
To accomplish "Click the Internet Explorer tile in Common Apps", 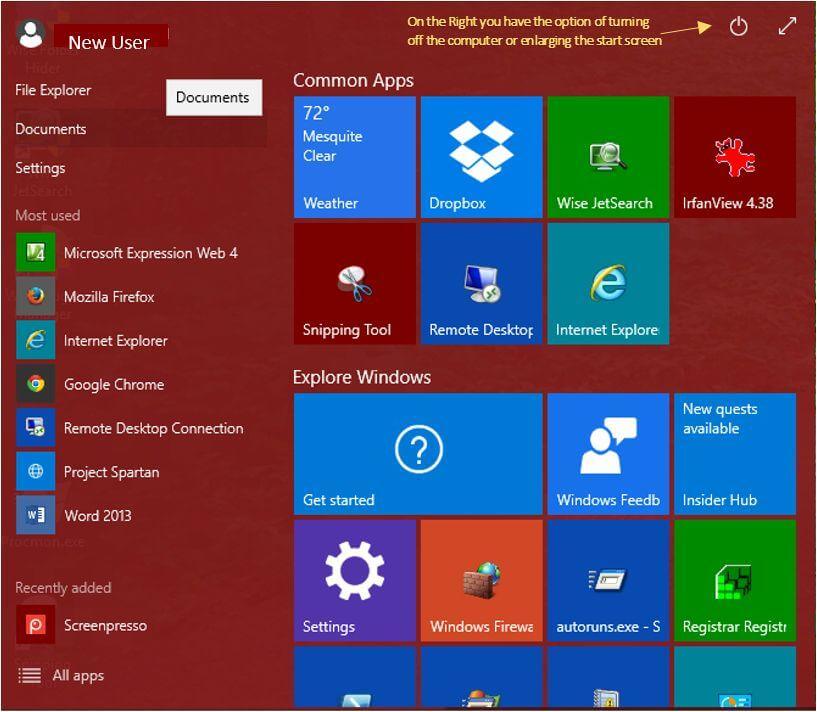I will tap(609, 284).
